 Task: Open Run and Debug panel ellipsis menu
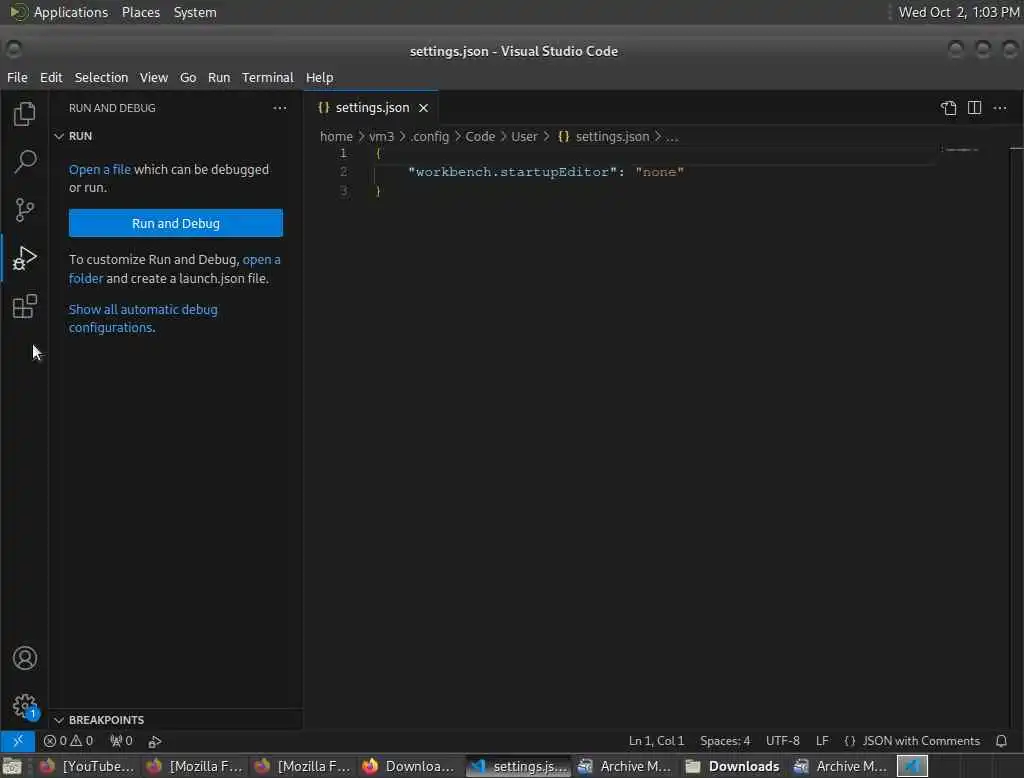280,108
